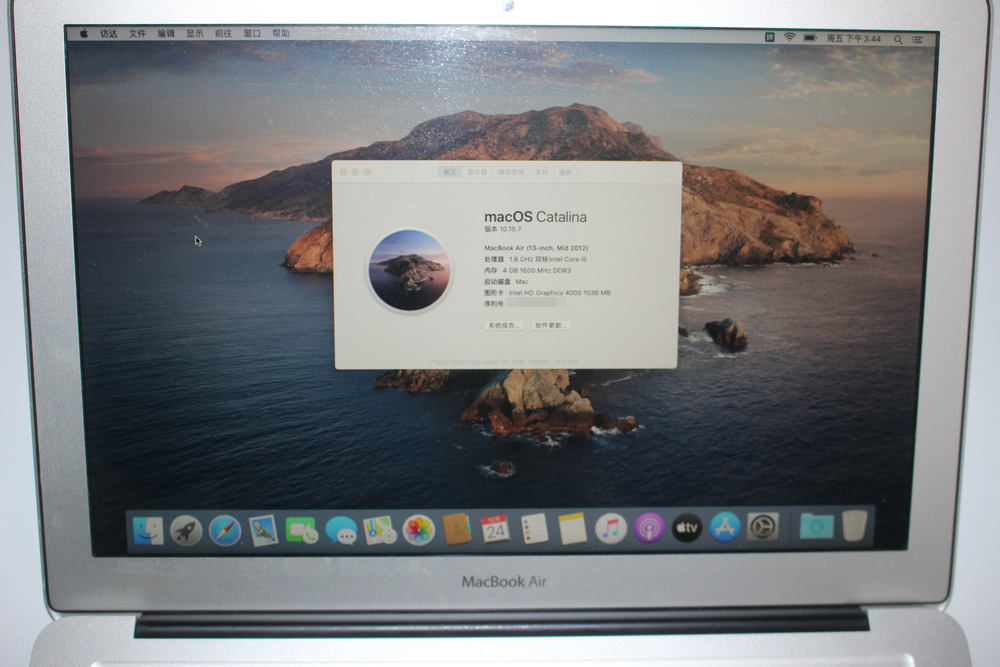Select the 概览 tab
This screenshot has height=667, width=1000.
pyautogui.click(x=450, y=172)
